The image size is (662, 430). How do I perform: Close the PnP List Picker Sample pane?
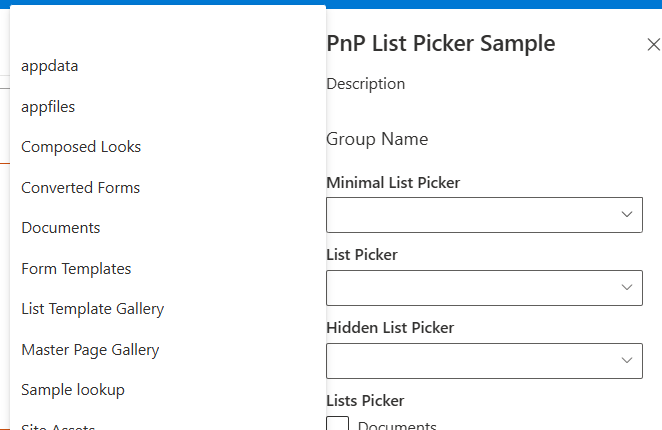tap(653, 45)
